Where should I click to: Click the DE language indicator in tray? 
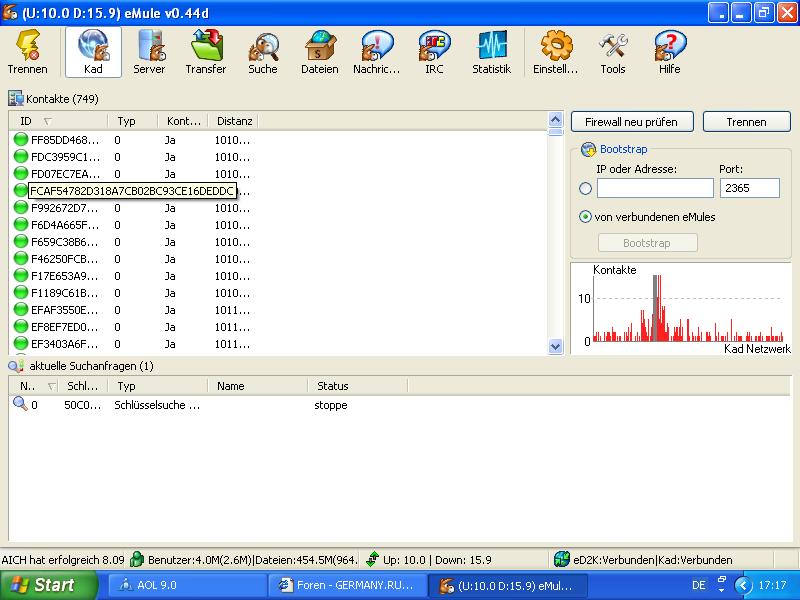click(x=699, y=585)
